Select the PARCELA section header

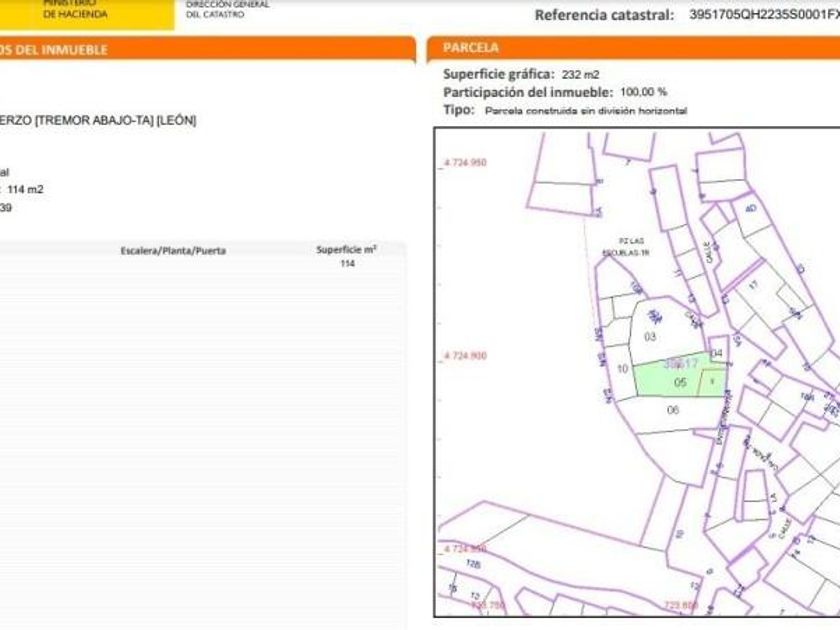[471, 48]
